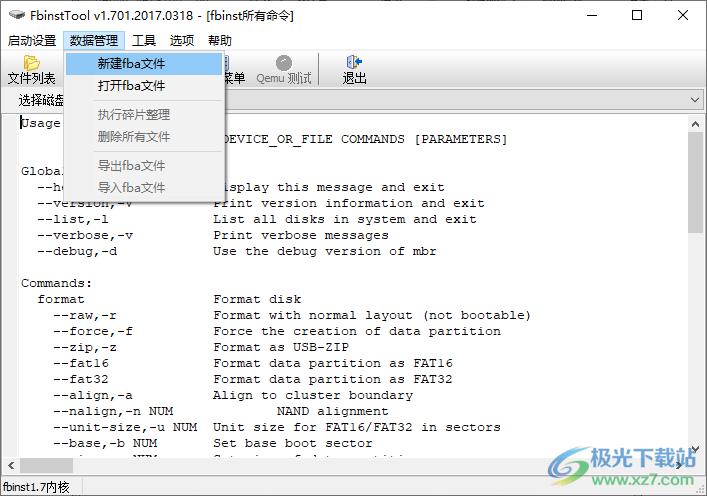Click the '--raw,-r' option text

(85, 316)
